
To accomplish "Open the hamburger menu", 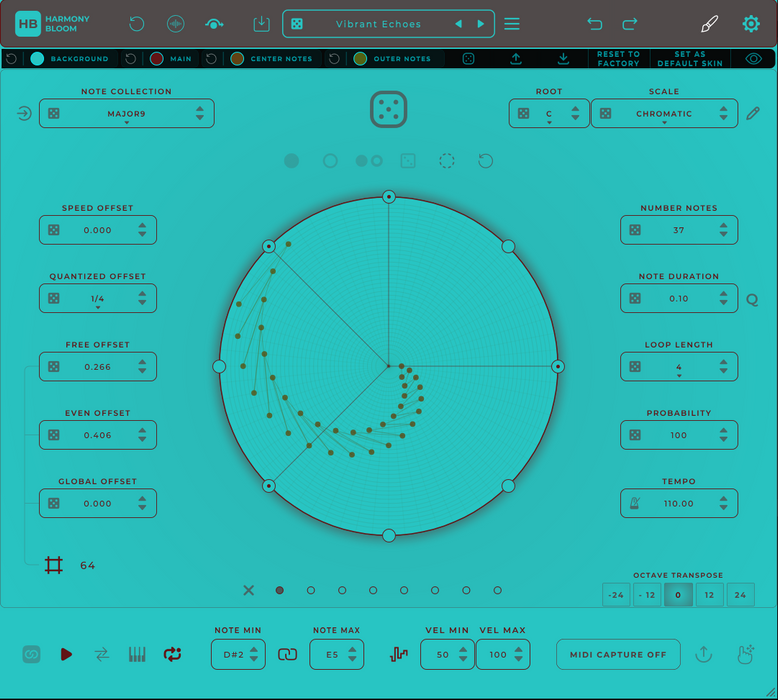I will 512,24.
